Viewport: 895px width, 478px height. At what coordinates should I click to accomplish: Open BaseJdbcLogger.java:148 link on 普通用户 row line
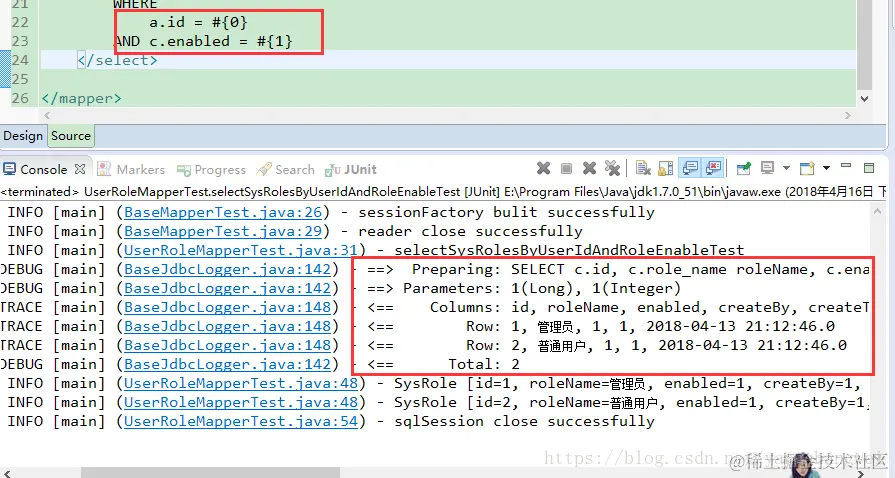click(228, 345)
